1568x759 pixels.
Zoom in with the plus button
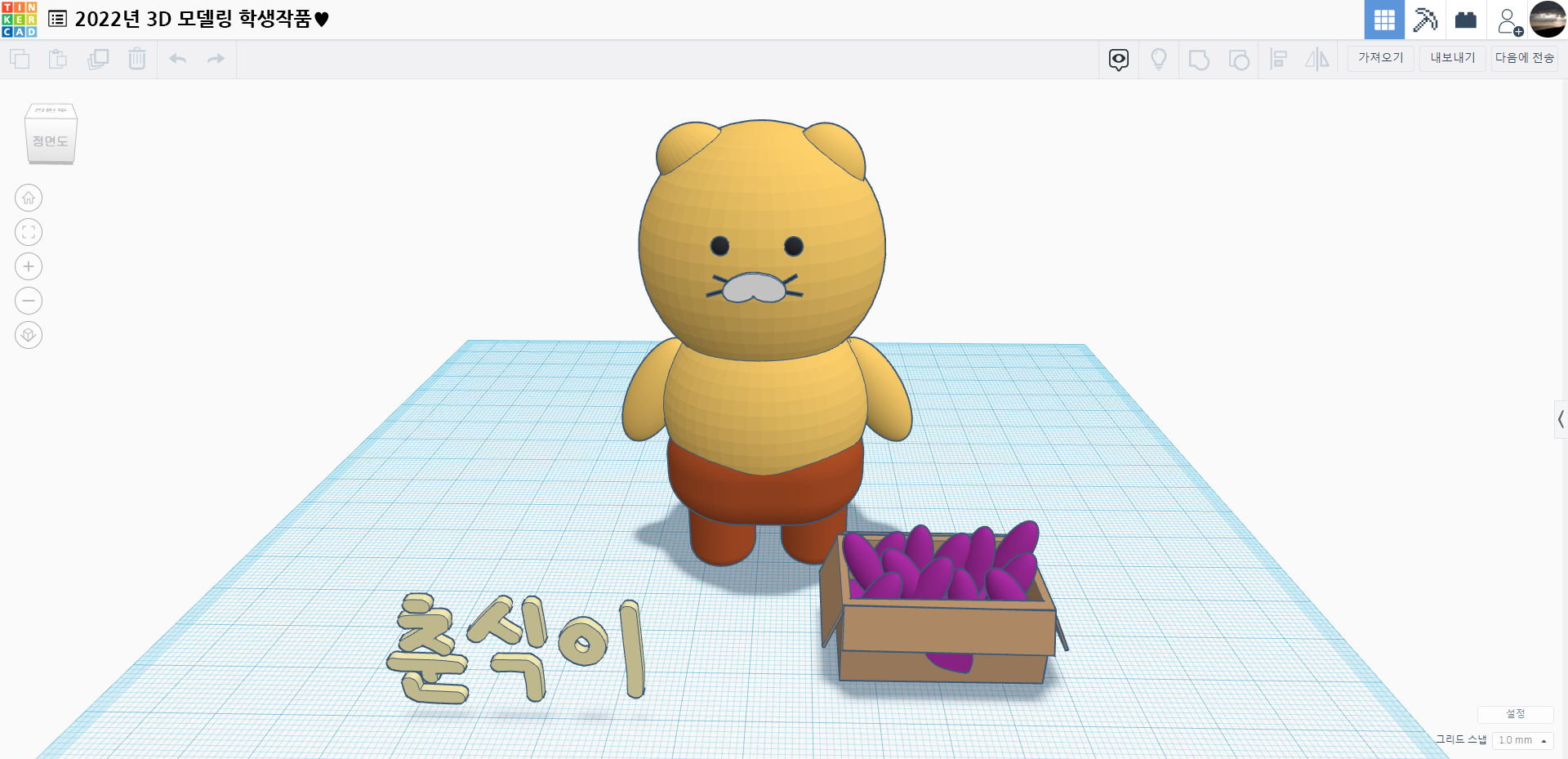tap(29, 266)
